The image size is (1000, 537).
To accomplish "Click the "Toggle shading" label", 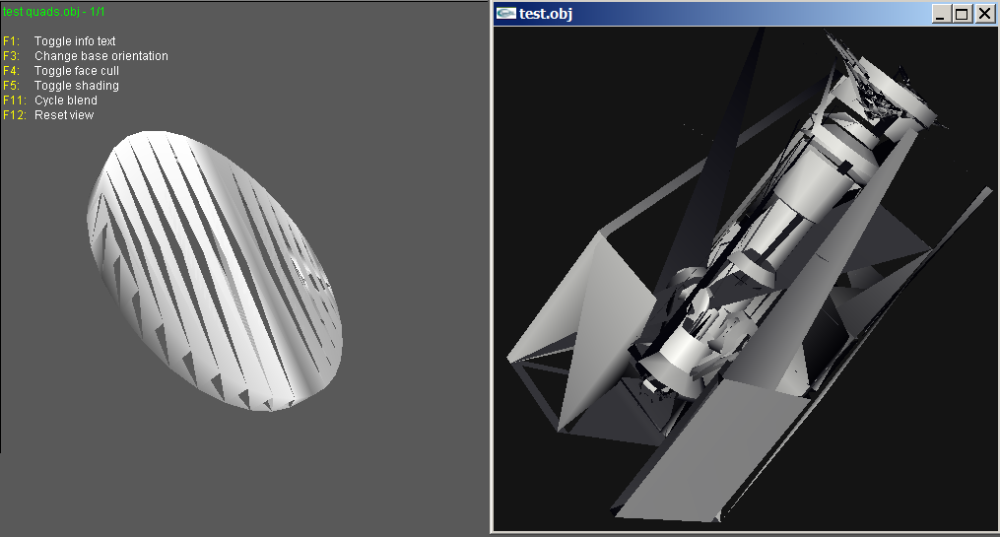I will click(76, 86).
